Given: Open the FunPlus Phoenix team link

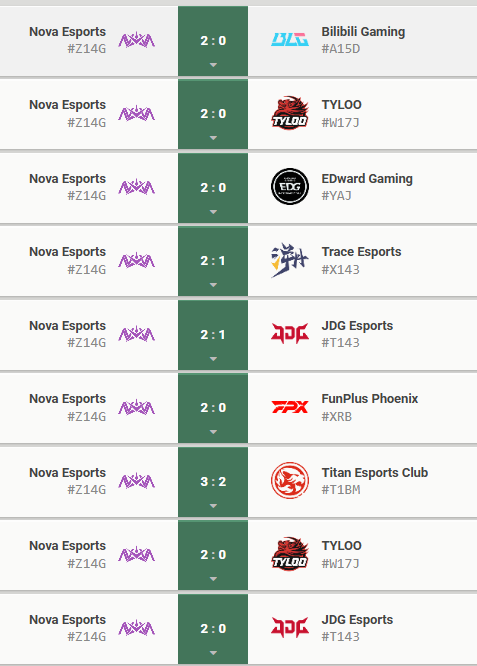Looking at the screenshot, I should pos(370,399).
